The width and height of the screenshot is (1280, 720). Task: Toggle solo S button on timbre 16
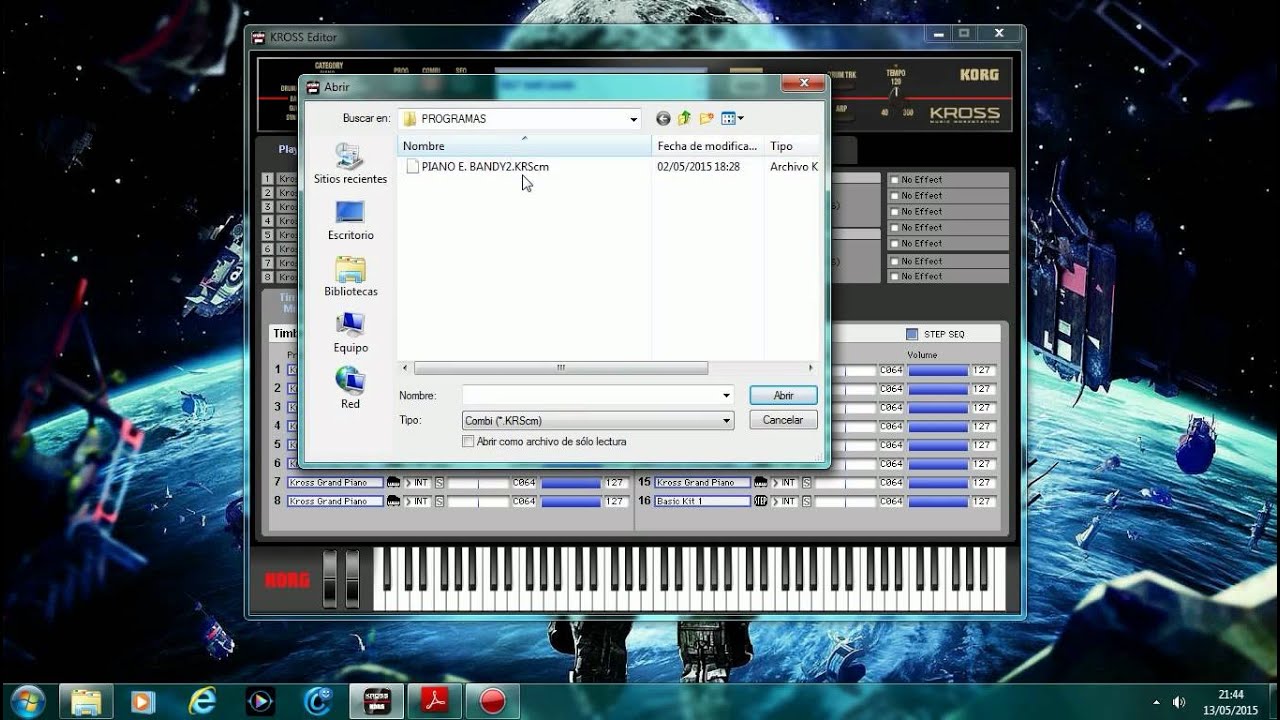(x=807, y=501)
